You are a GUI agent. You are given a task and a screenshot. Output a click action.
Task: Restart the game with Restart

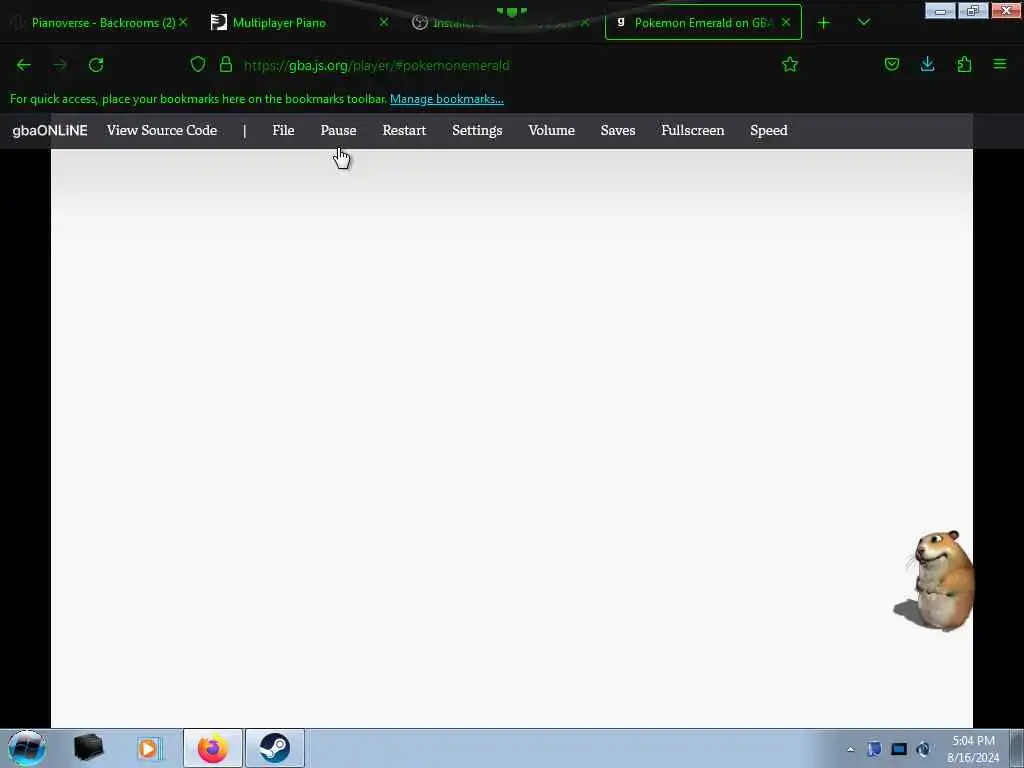[x=404, y=131]
